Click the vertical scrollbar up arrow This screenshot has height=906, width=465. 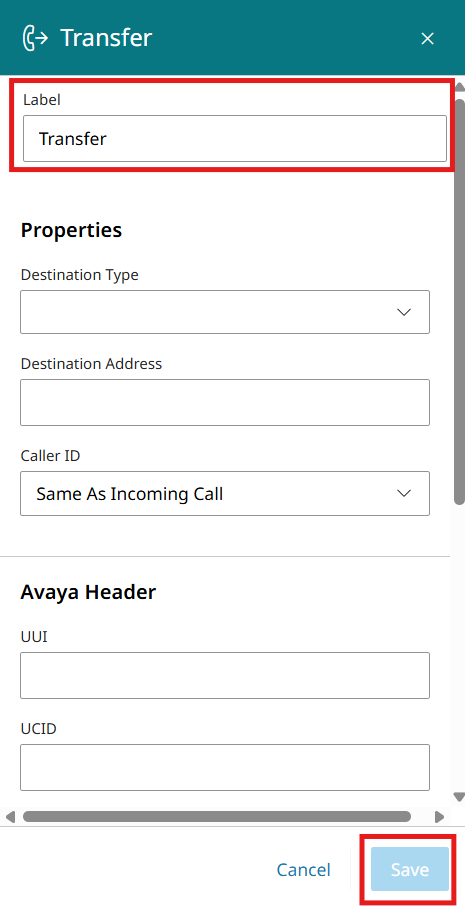click(x=460, y=87)
